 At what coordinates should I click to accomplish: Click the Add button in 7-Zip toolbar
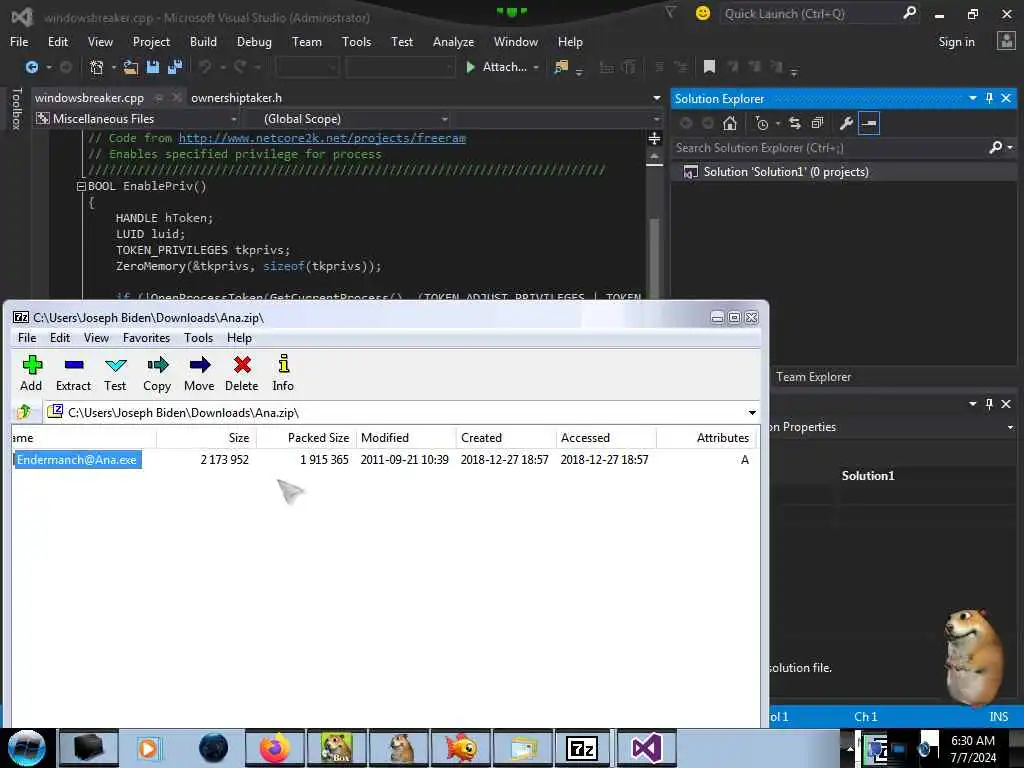pyautogui.click(x=31, y=373)
